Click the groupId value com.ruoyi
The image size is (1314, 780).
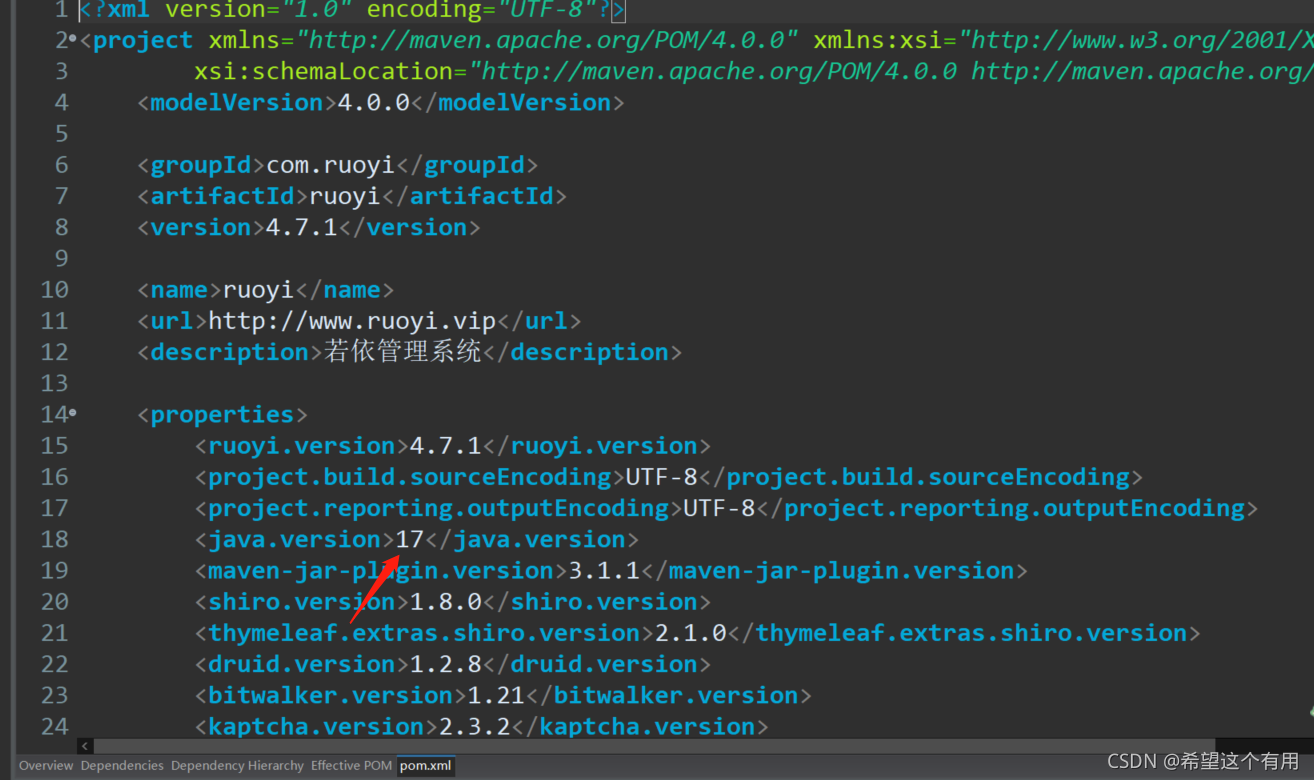pos(330,165)
